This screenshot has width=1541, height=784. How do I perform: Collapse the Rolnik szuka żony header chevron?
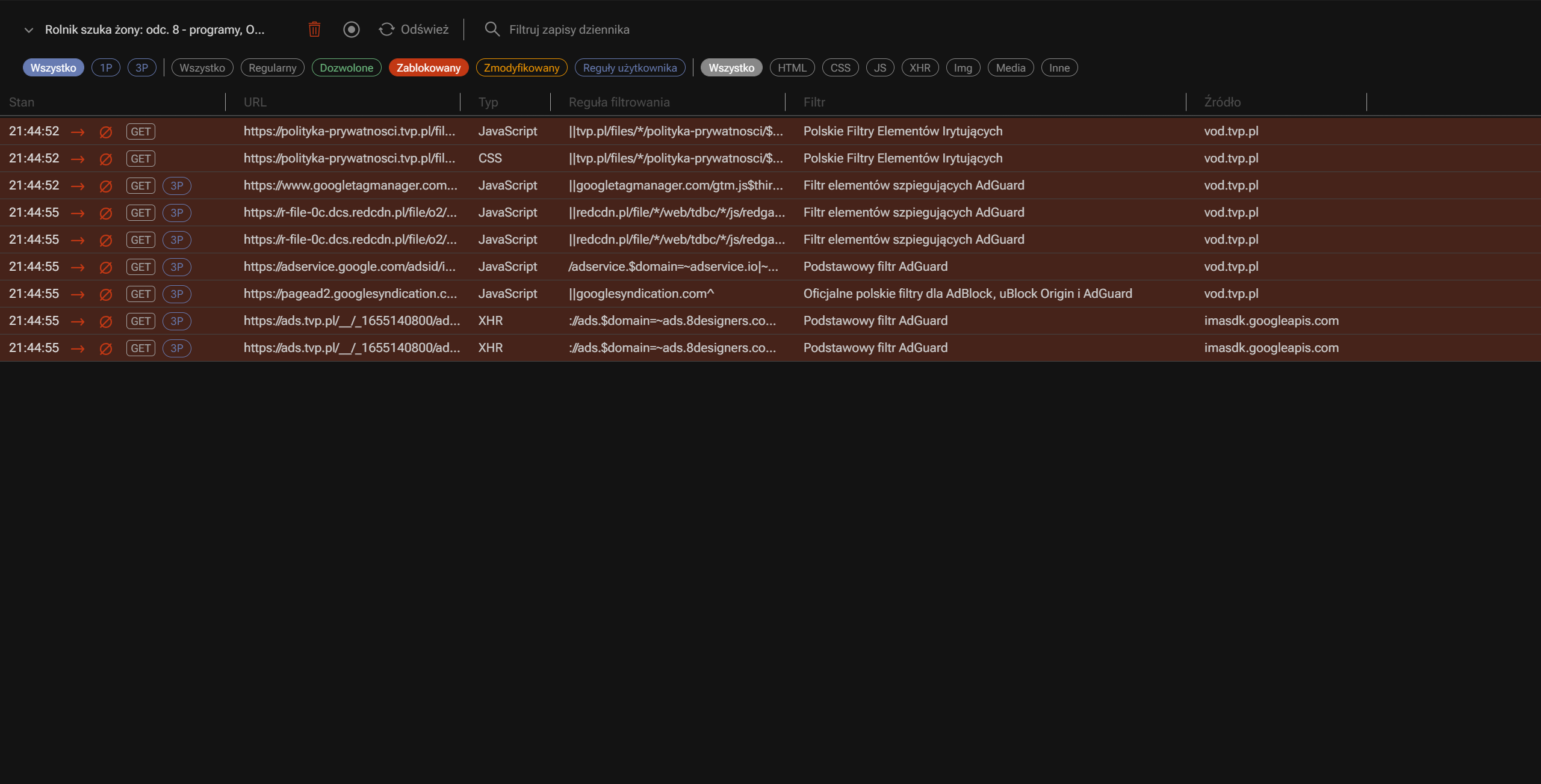click(27, 29)
